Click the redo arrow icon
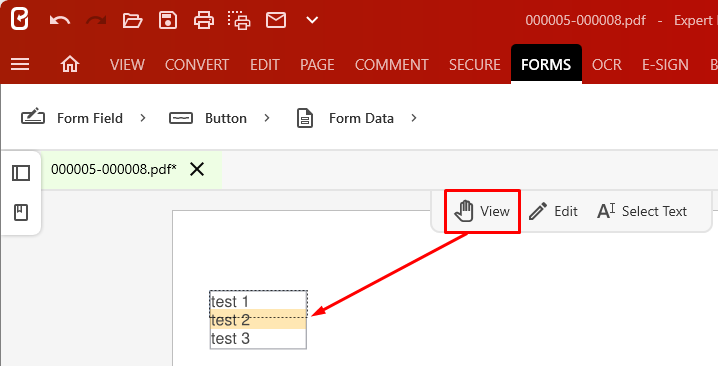 [x=96, y=20]
